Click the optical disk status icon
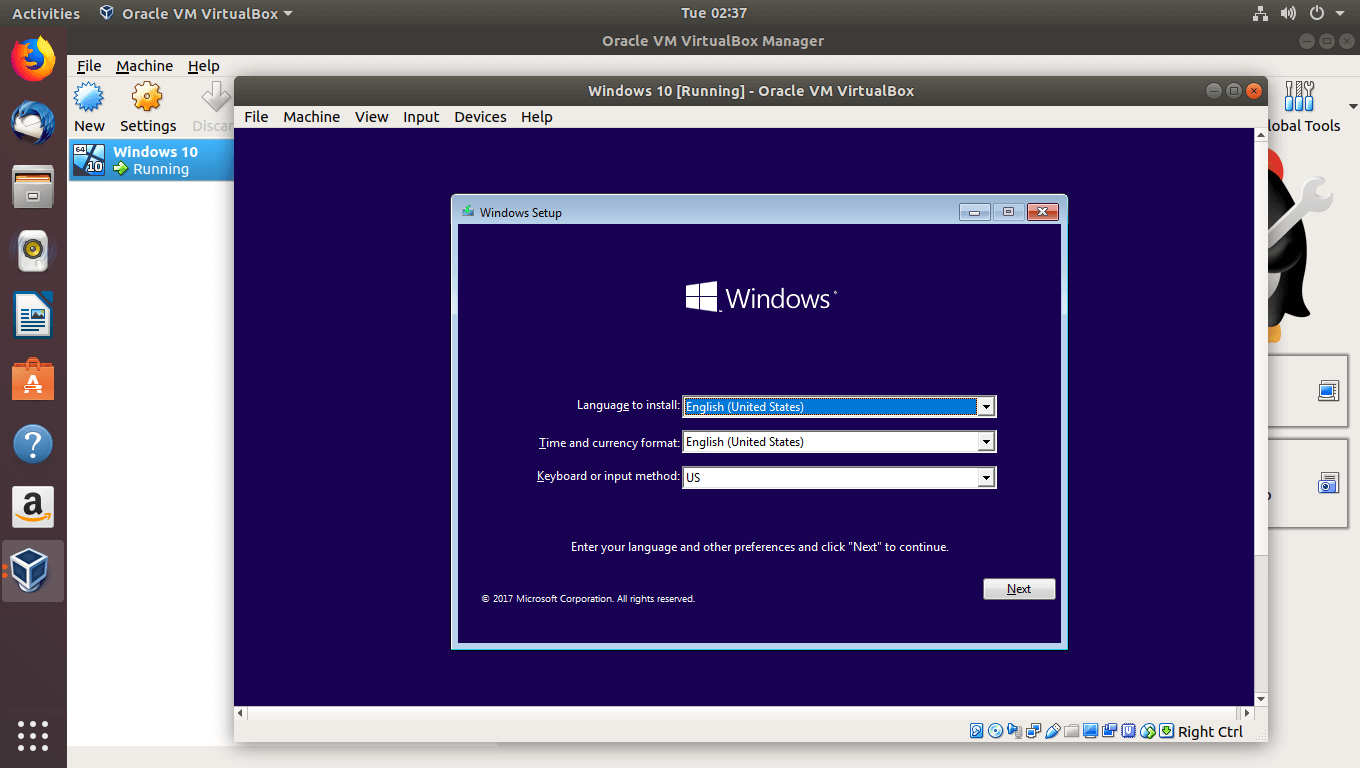This screenshot has height=768, width=1360. click(995, 731)
